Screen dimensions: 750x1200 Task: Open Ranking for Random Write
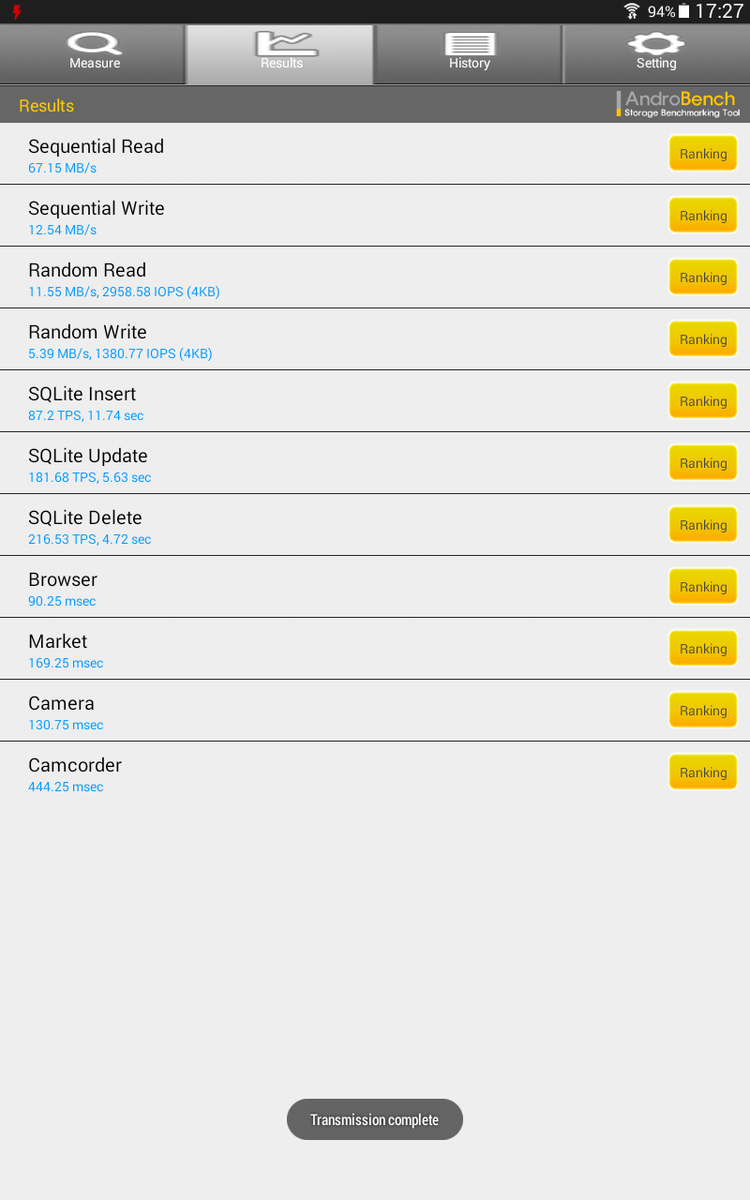click(x=703, y=340)
